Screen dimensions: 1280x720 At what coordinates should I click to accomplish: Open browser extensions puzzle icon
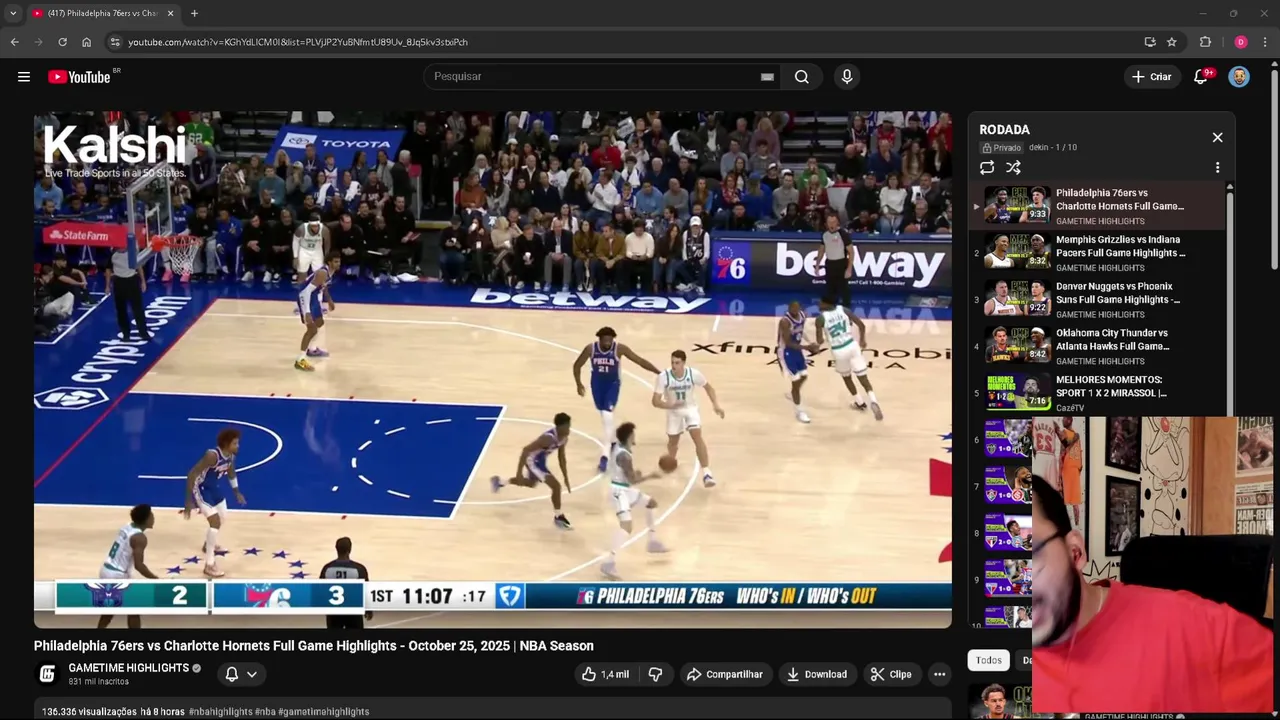(x=1205, y=42)
